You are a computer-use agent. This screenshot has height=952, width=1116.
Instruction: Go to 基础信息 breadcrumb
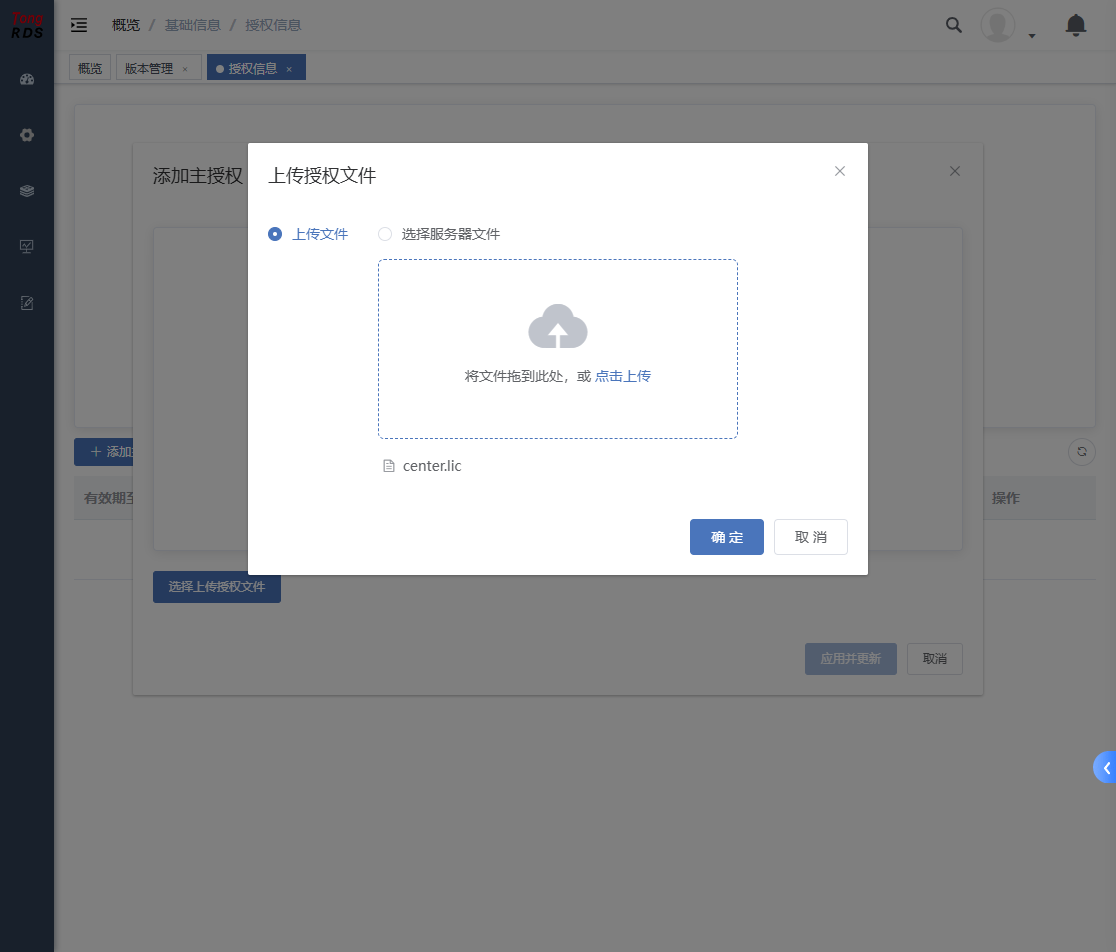click(192, 26)
